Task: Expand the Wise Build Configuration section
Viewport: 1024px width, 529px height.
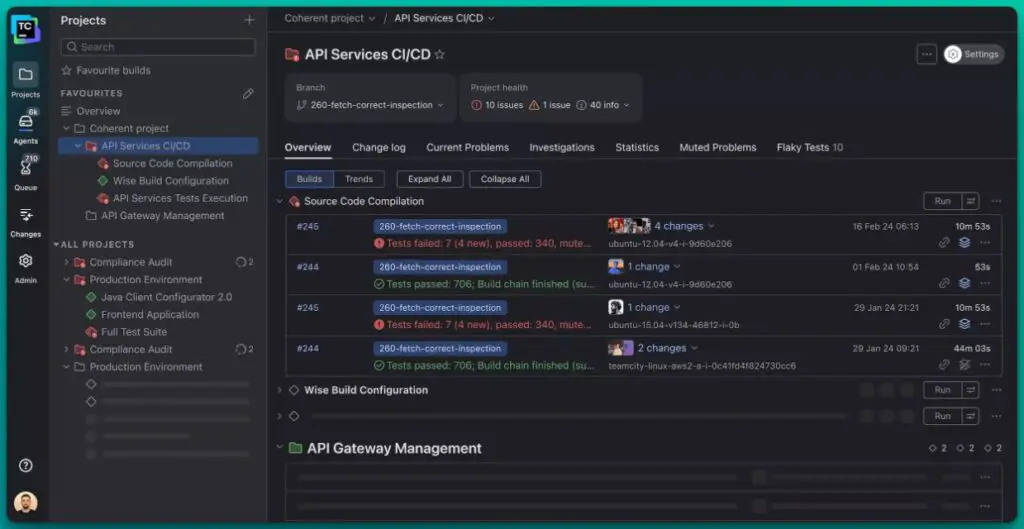Action: pos(280,390)
